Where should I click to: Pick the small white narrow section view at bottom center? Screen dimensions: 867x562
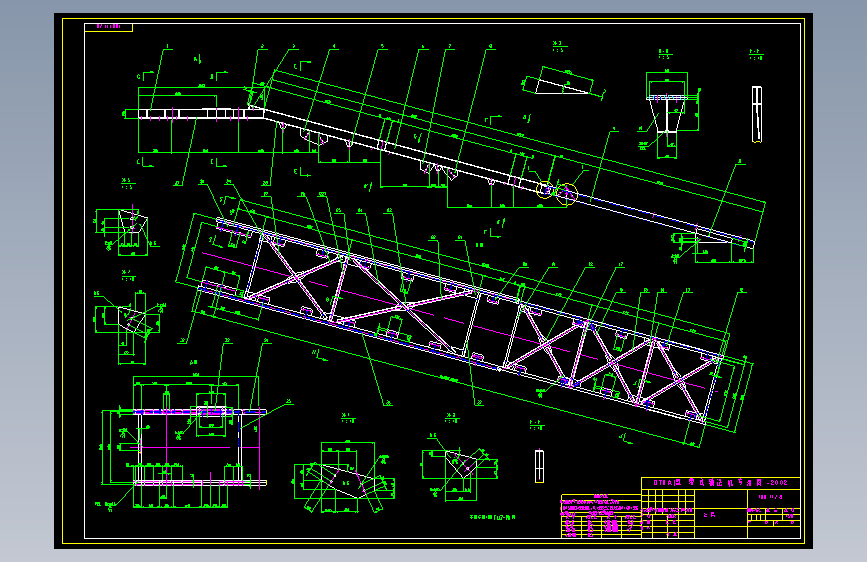pyautogui.click(x=539, y=466)
